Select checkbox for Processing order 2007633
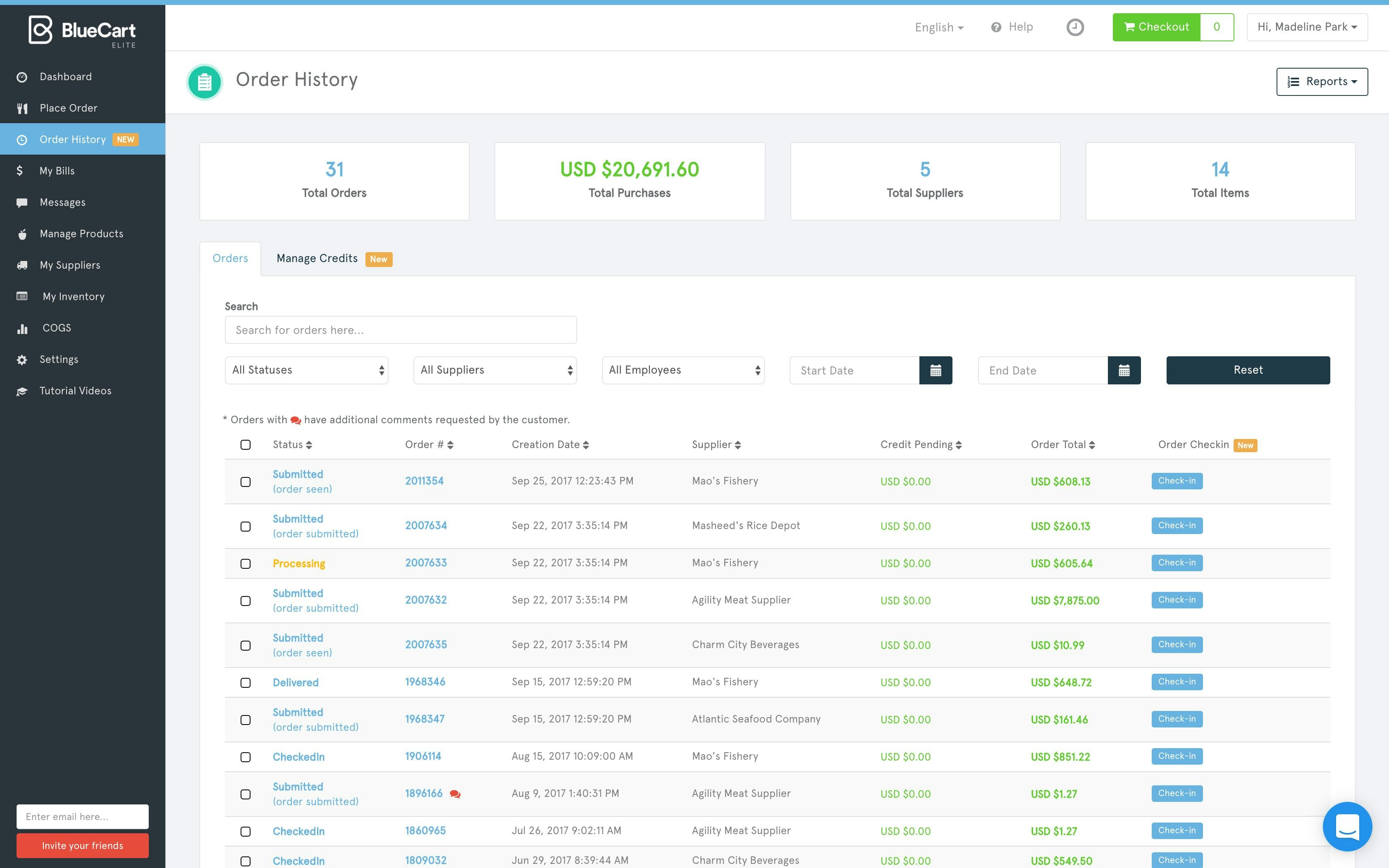The width and height of the screenshot is (1389, 868). tap(246, 563)
